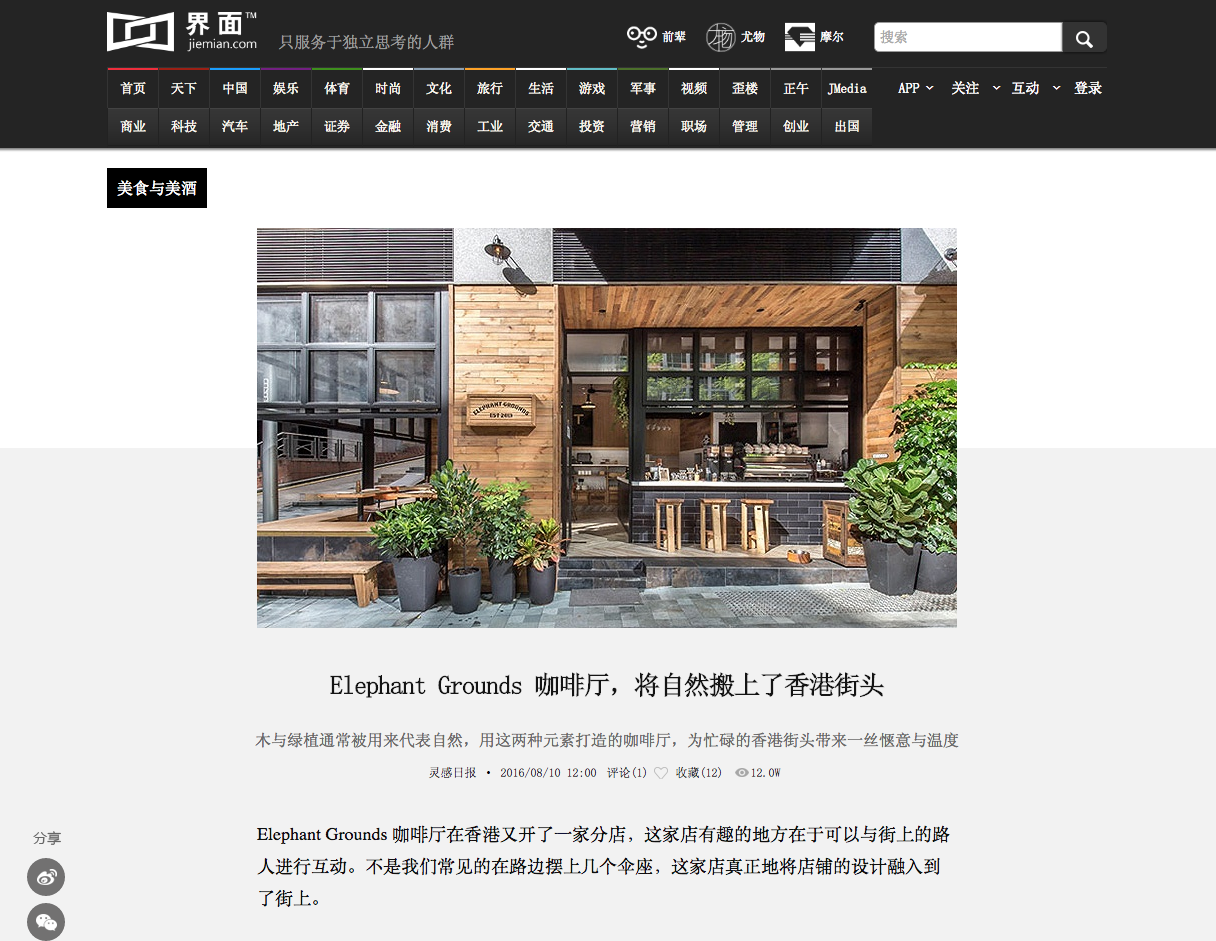
Task: Click the 12.0W view count text
Action: 766,773
